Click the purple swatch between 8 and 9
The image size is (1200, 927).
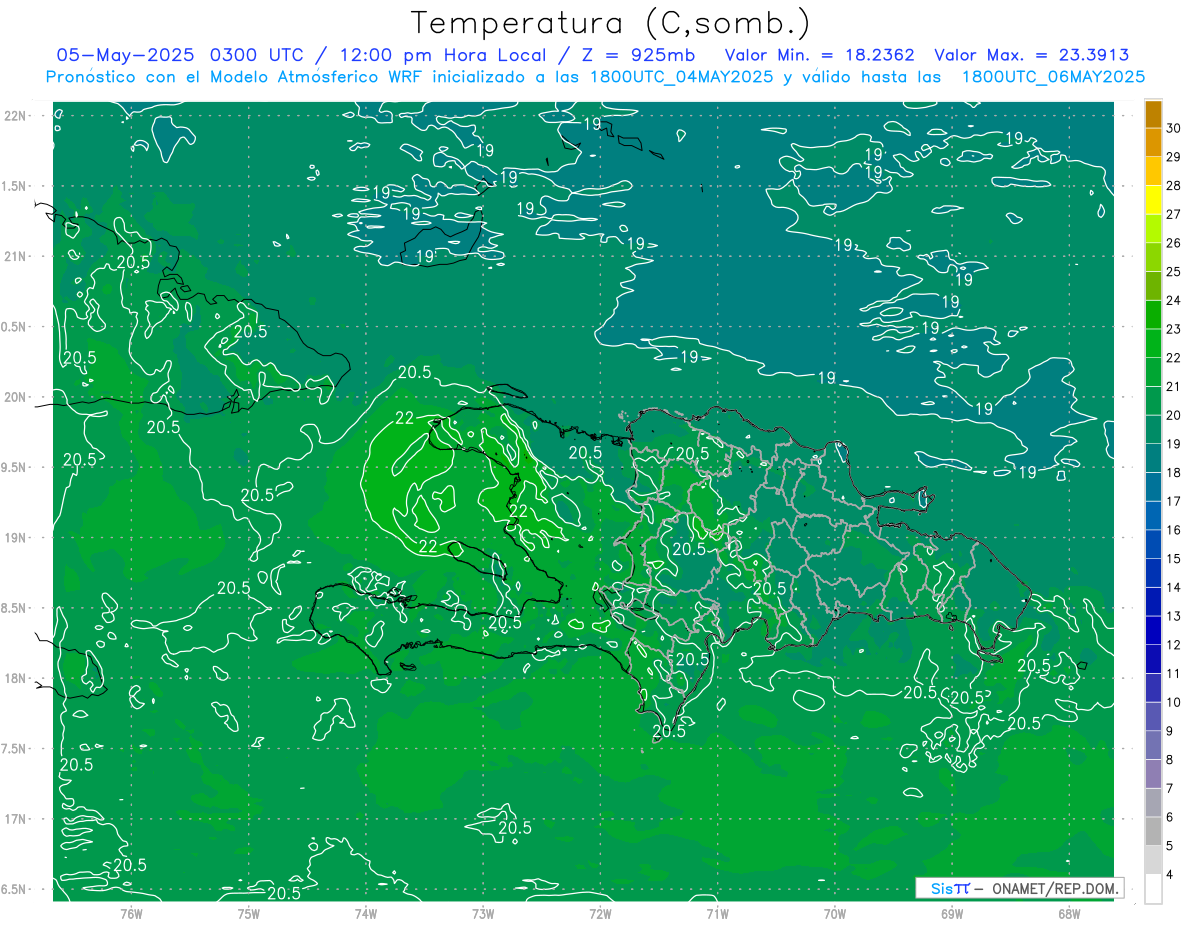[1153, 745]
